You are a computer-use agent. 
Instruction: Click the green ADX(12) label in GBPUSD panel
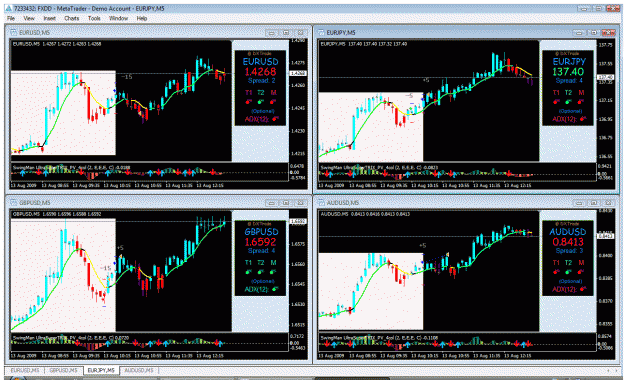coord(257,289)
